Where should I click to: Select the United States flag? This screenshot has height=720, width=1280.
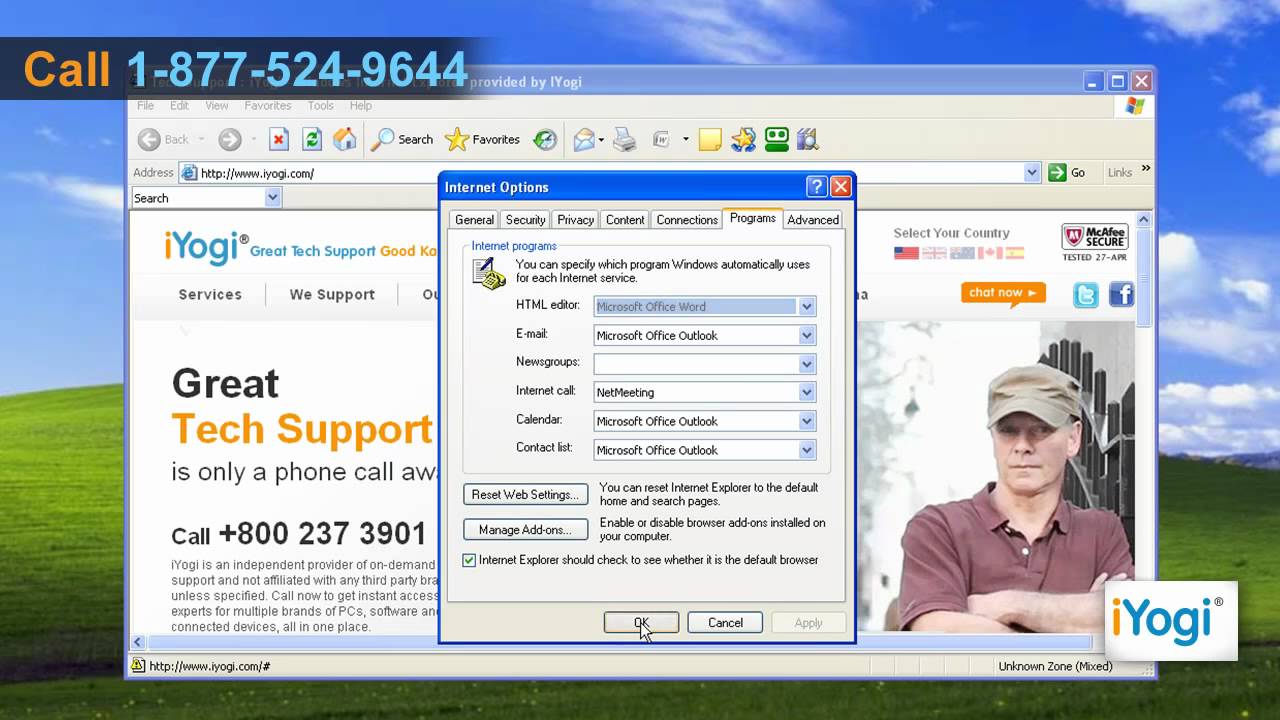point(906,253)
